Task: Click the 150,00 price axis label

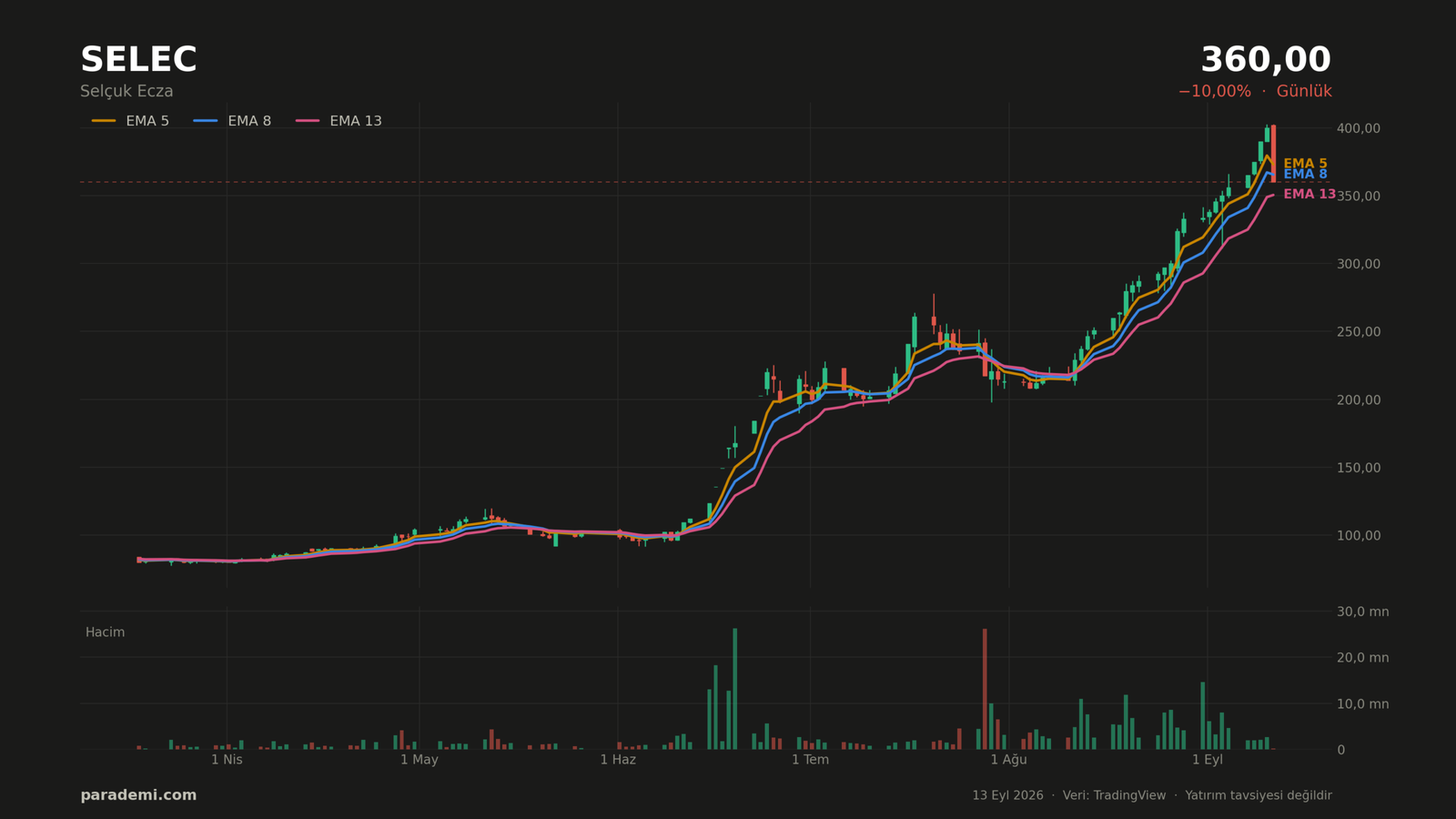Action: click(x=1358, y=468)
